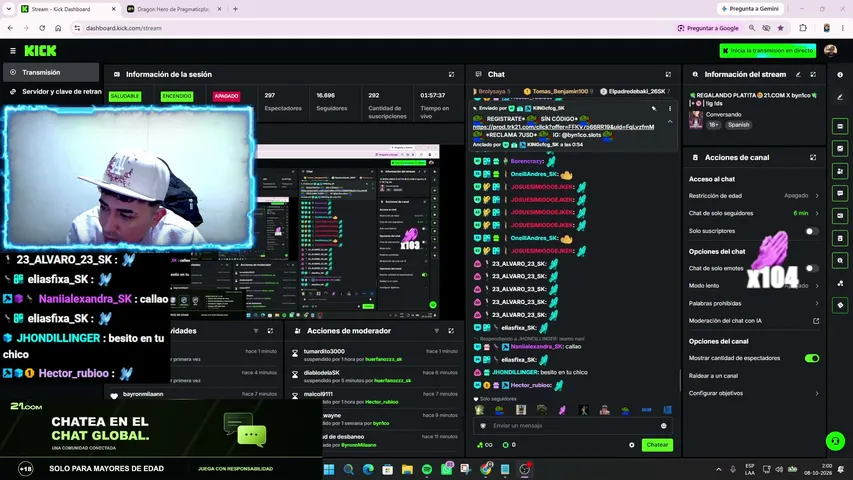
Task: Click Preguntar a Google in the address bar
Action: pyautogui.click(x=708, y=28)
